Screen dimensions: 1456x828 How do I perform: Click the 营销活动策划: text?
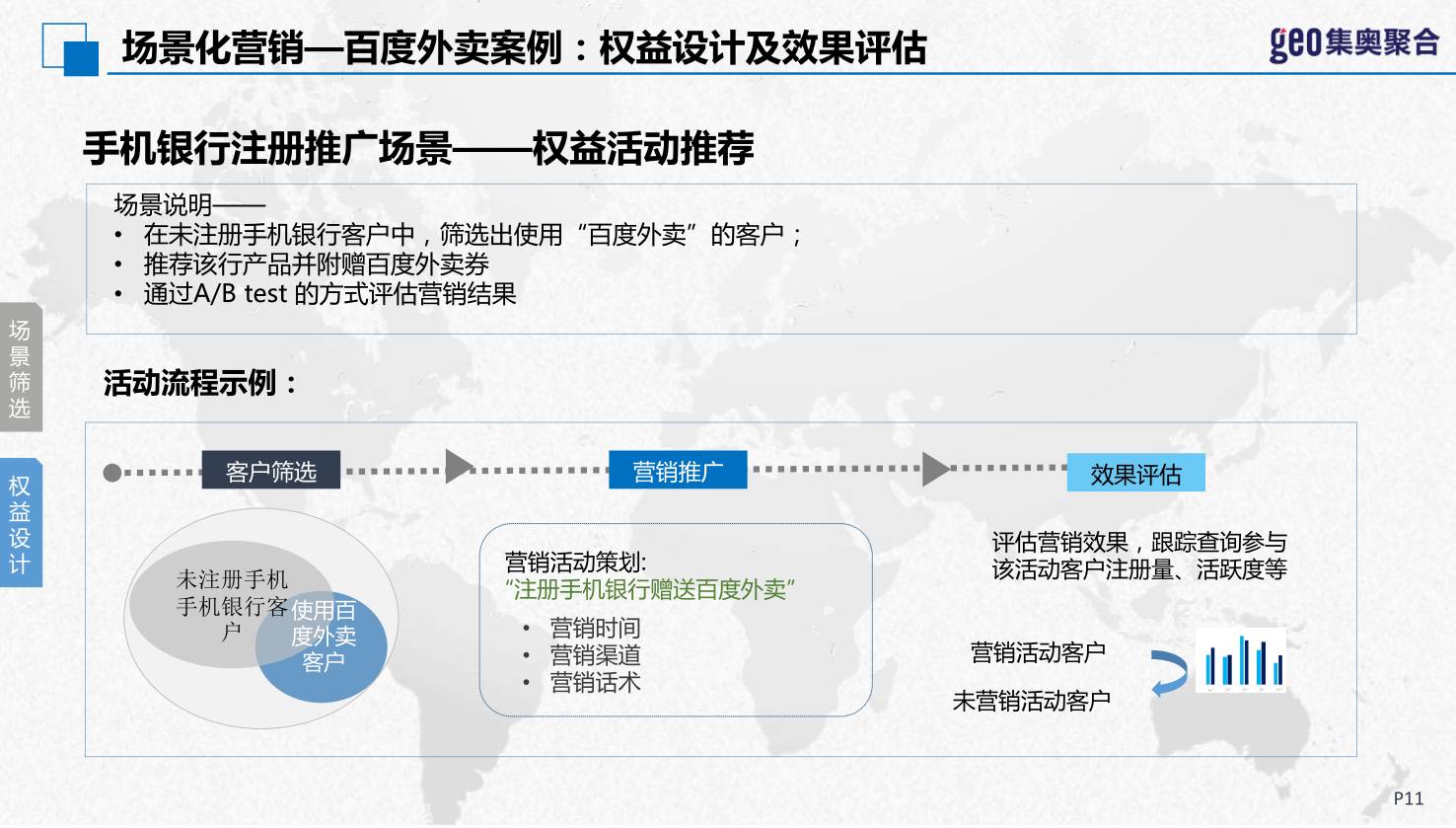[x=576, y=563]
